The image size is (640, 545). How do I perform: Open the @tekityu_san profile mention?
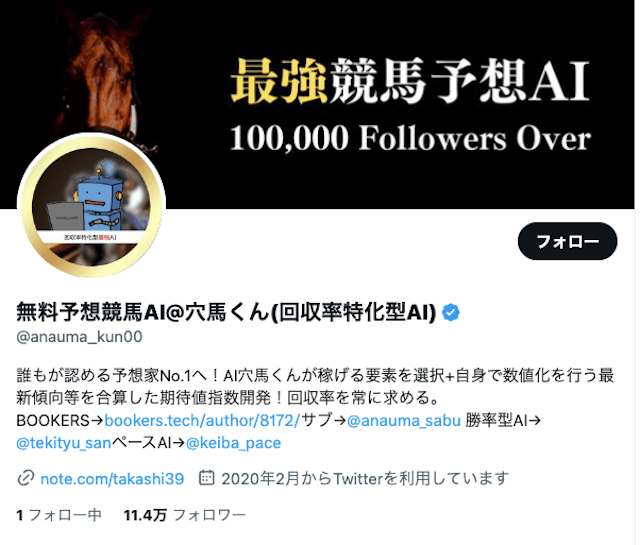64,443
